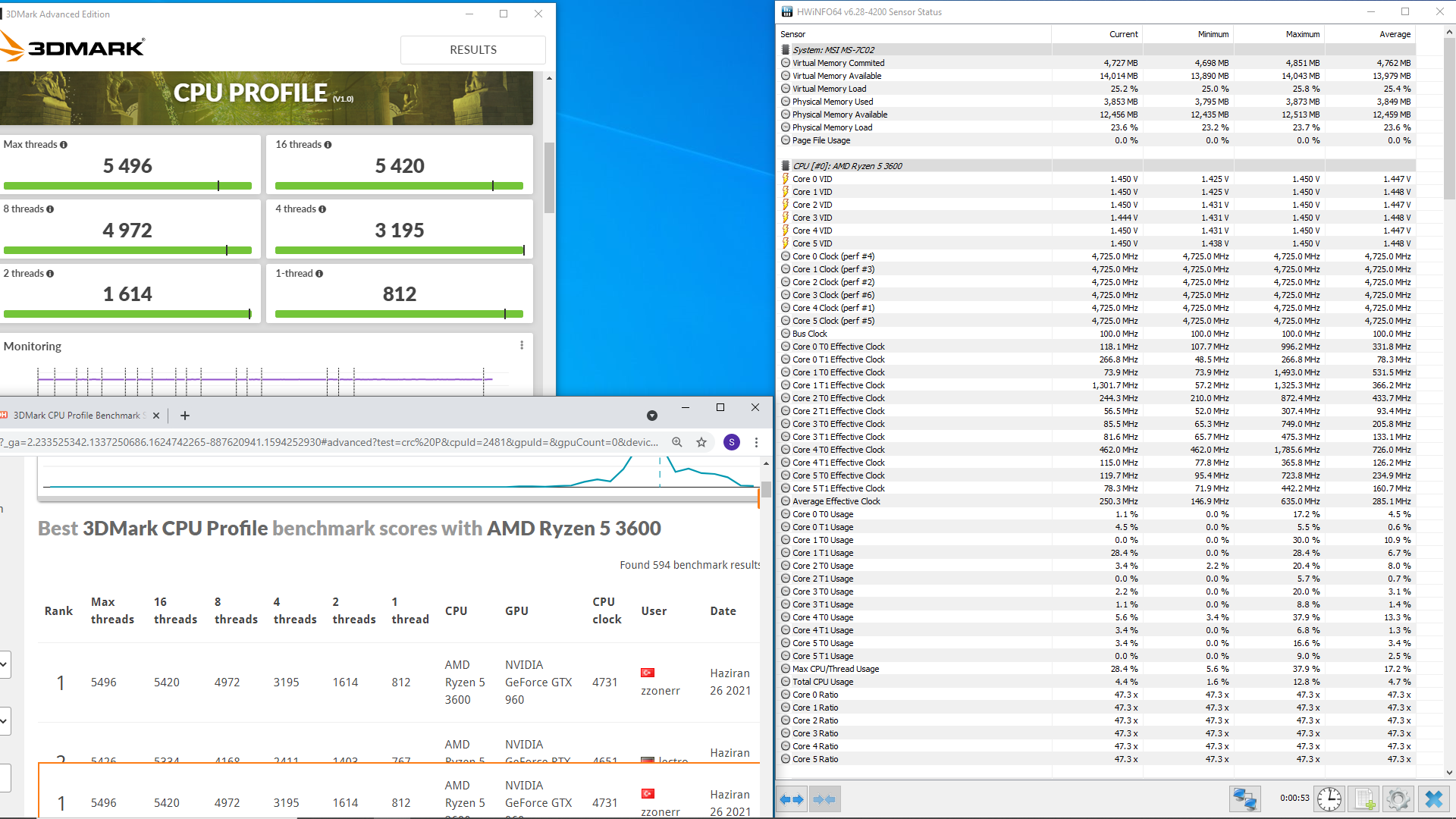Open Chrome three-dot menu
Screen dimensions: 1456x819
[x=756, y=442]
